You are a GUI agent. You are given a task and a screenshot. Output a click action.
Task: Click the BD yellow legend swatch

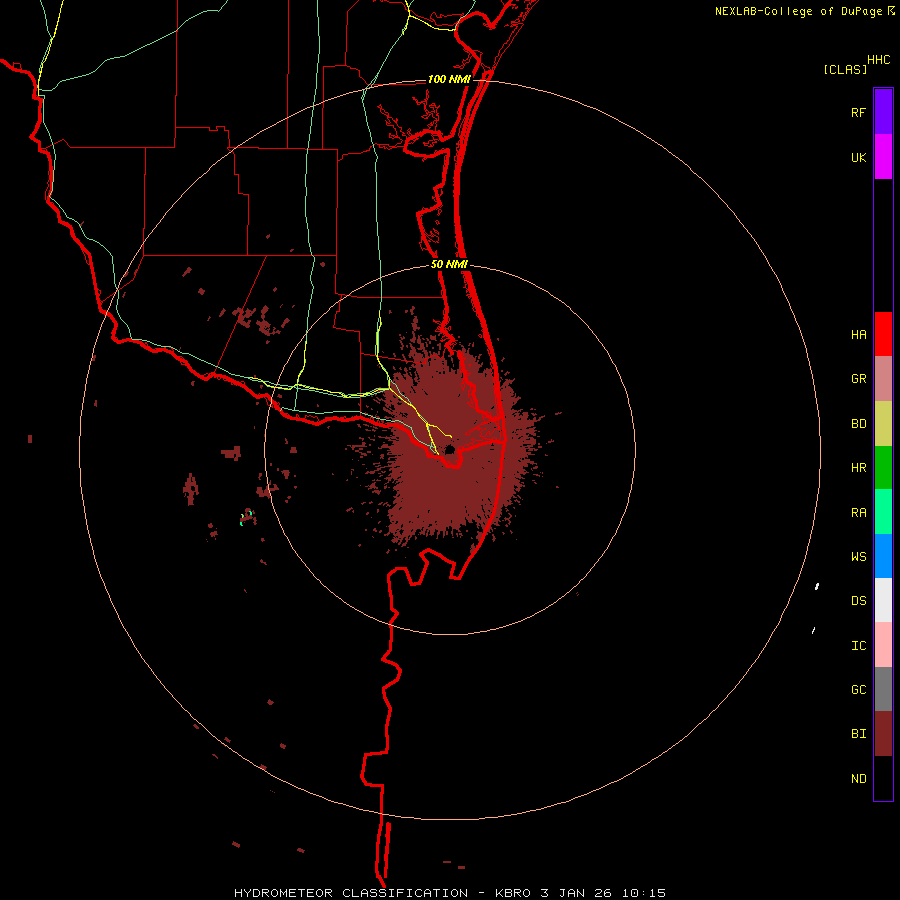click(x=883, y=423)
